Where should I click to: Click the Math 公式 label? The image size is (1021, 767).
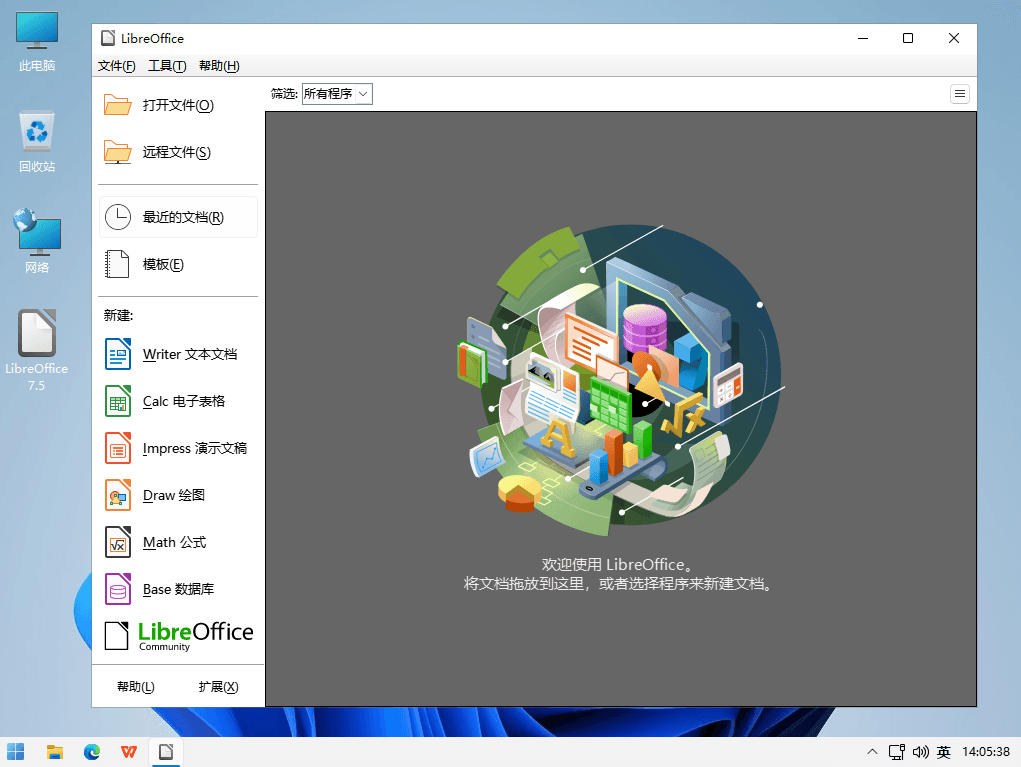click(175, 542)
